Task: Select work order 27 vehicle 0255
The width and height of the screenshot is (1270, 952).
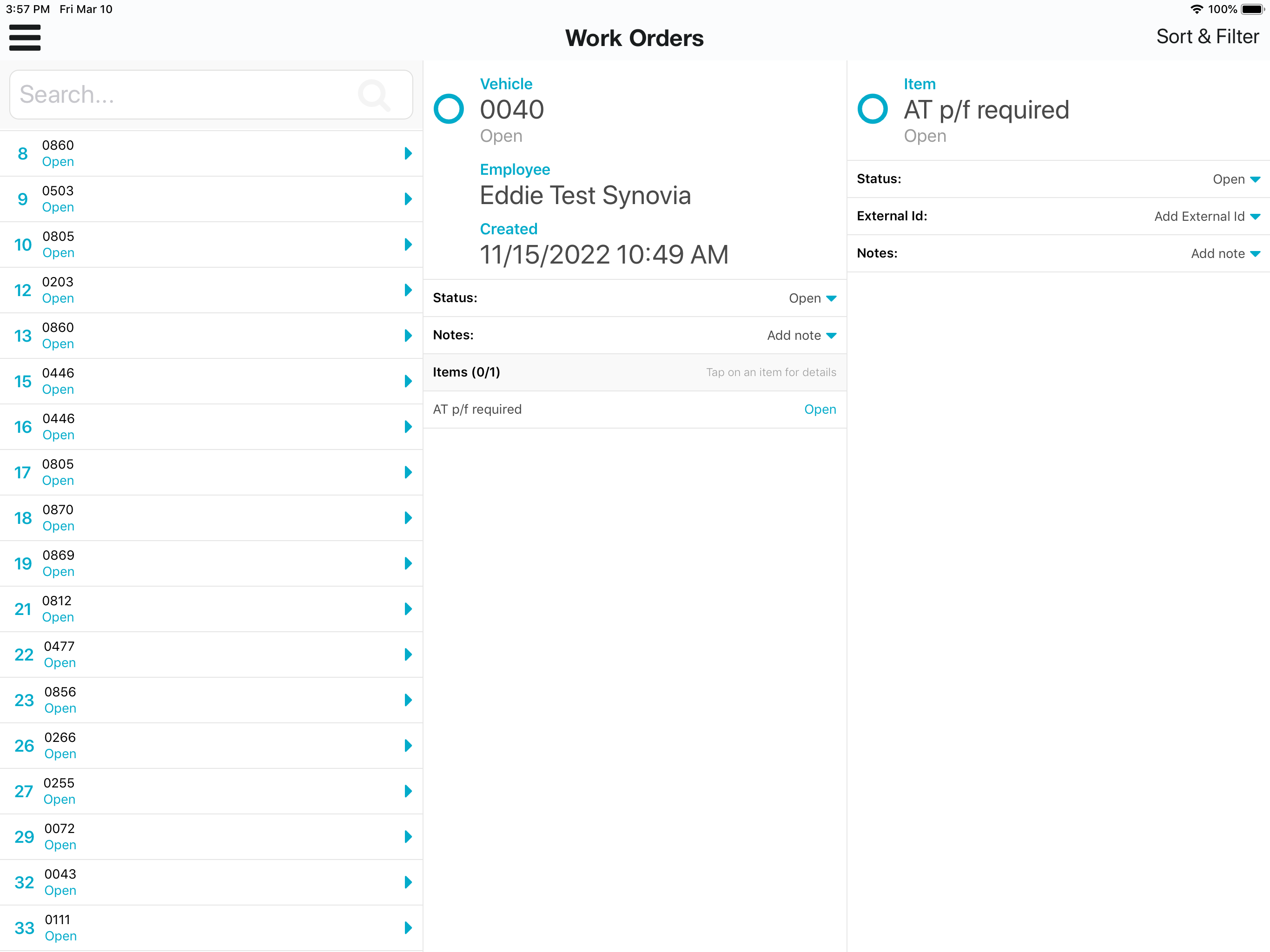Action: tap(212, 791)
